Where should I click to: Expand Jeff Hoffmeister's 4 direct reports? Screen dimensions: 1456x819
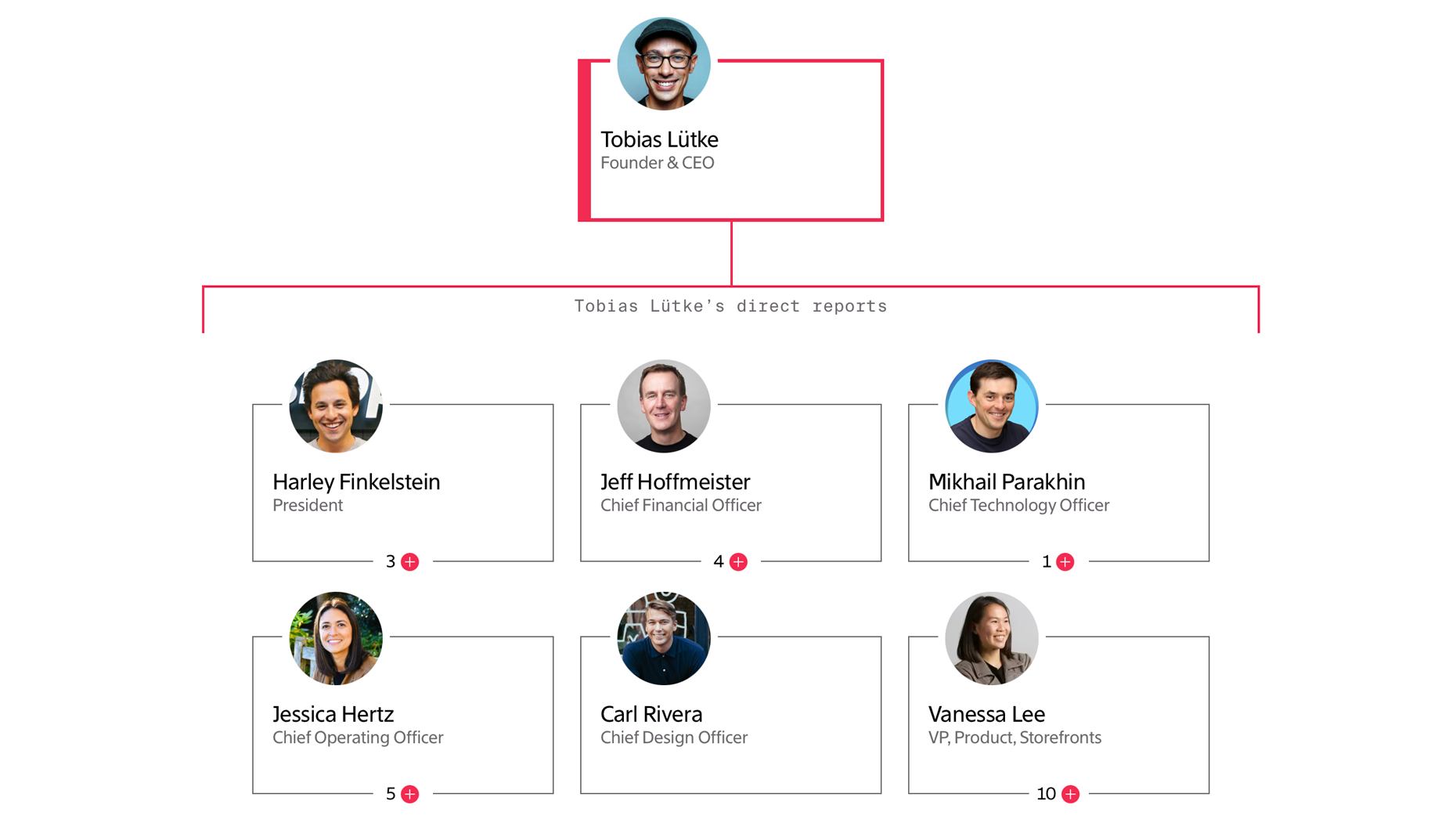tap(738, 562)
